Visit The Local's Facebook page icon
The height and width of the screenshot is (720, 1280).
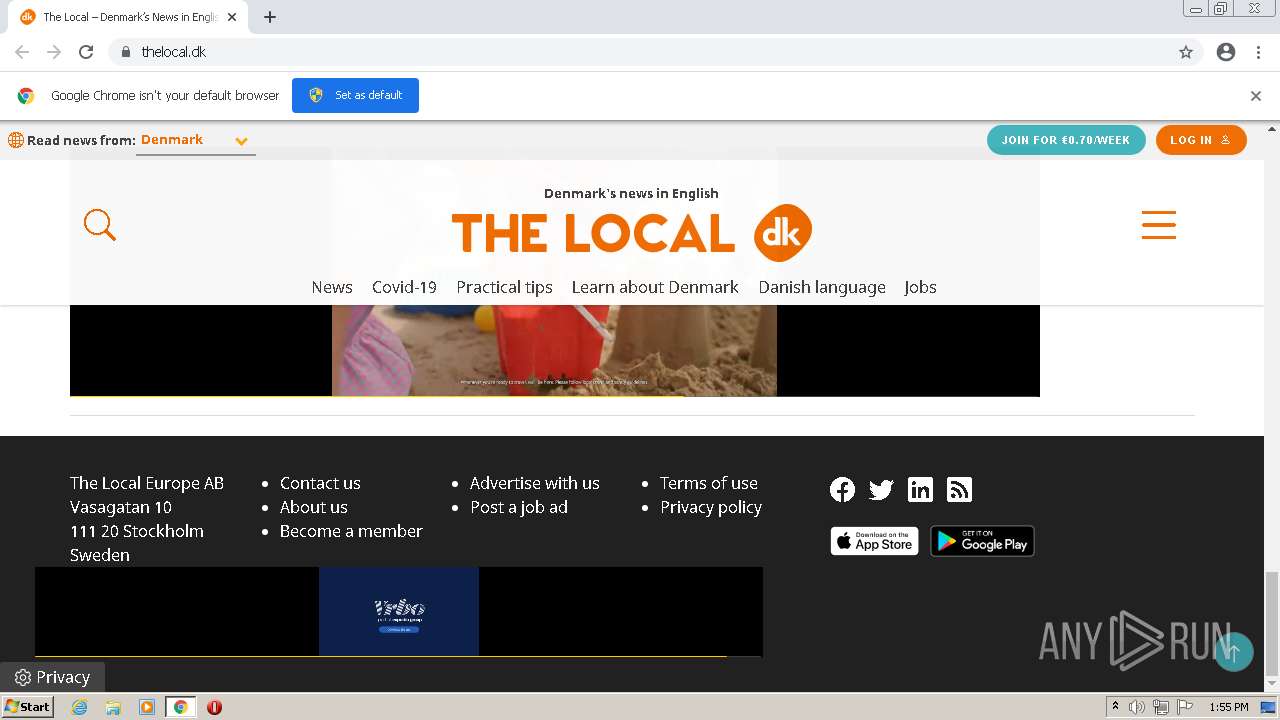[x=843, y=489]
